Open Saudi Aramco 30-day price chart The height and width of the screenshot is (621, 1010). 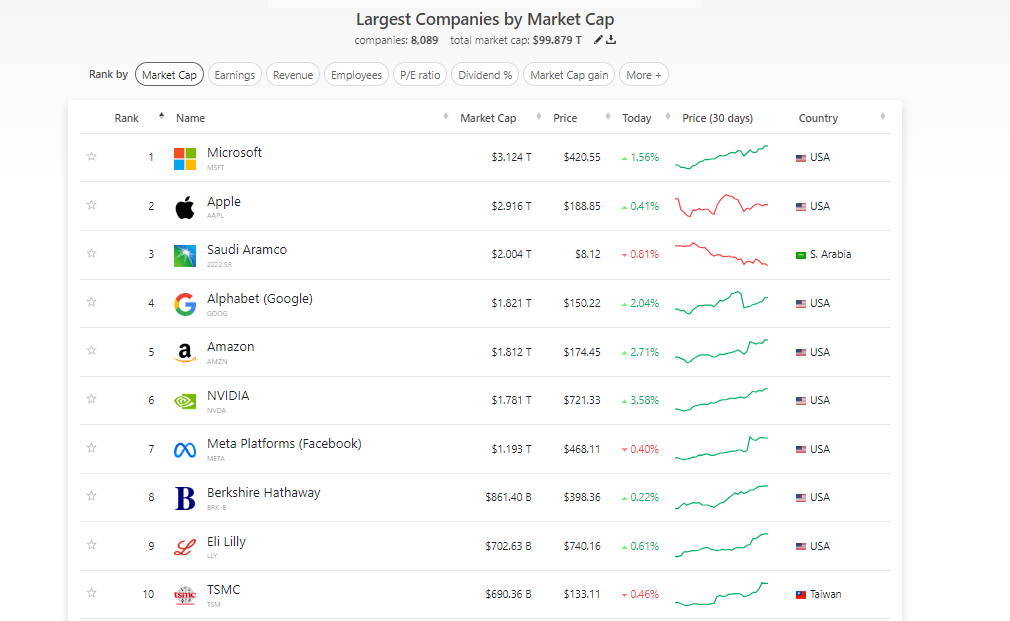coord(721,254)
